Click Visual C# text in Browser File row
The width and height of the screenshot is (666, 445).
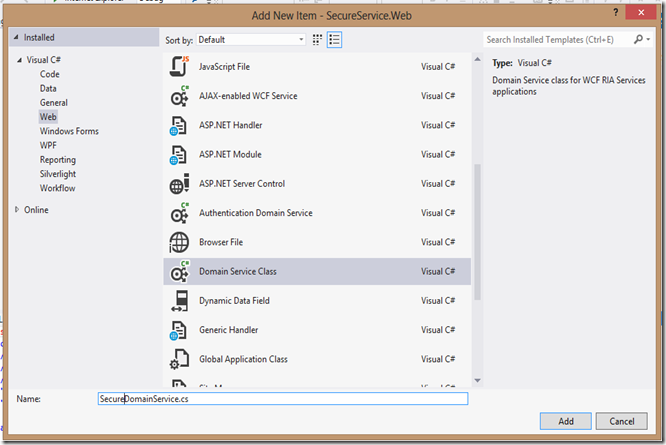click(x=438, y=242)
